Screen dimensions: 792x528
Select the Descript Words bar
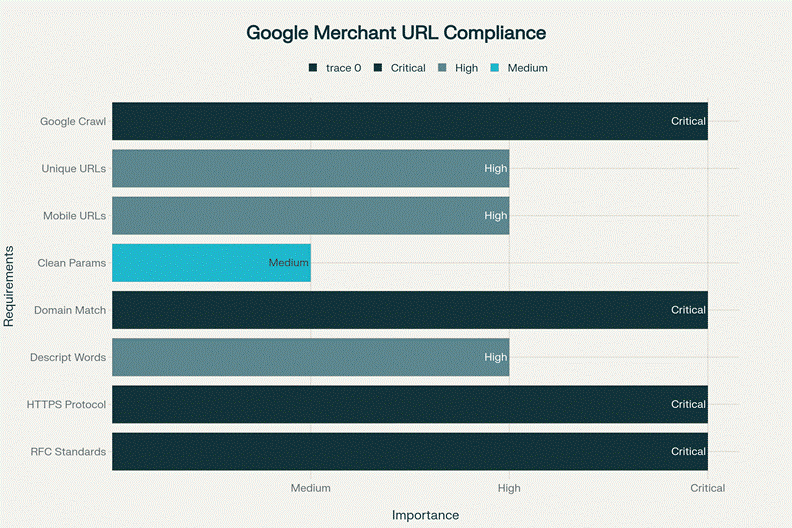pos(311,357)
